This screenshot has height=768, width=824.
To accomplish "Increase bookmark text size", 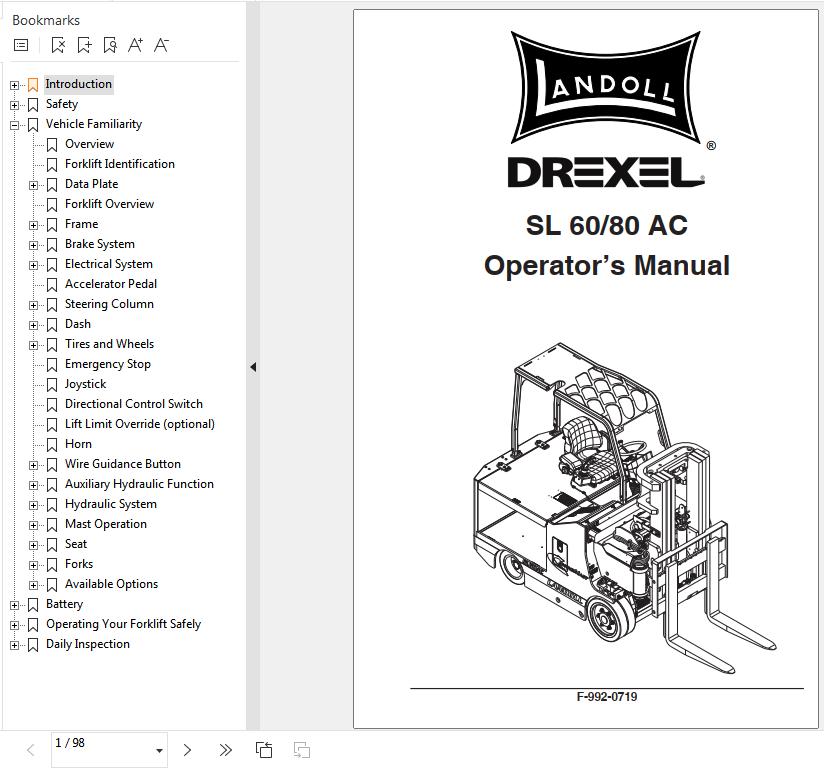I will pyautogui.click(x=136, y=45).
